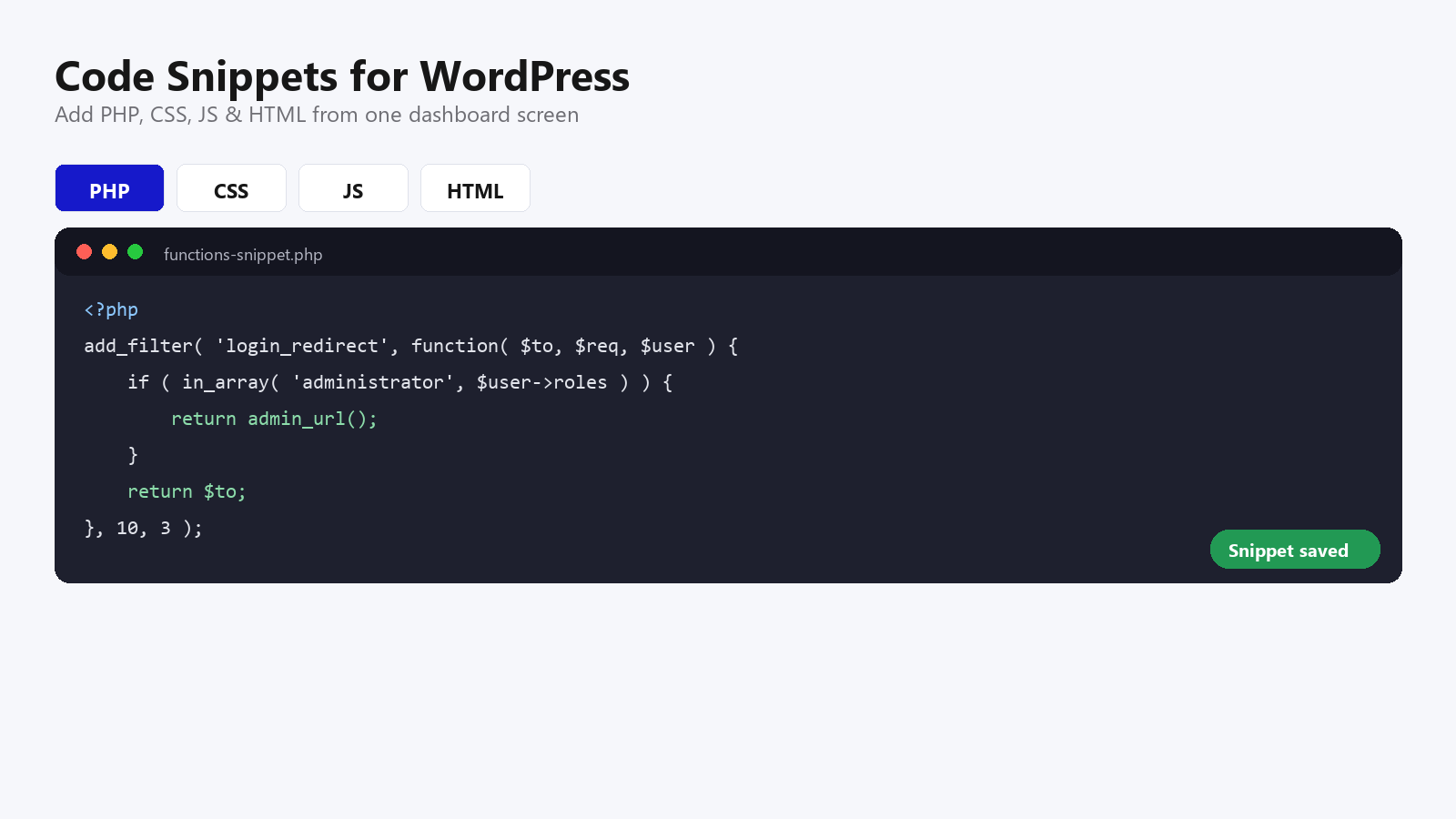Click the lone closing brace line of the if block
The height and width of the screenshot is (819, 1456).
133,455
